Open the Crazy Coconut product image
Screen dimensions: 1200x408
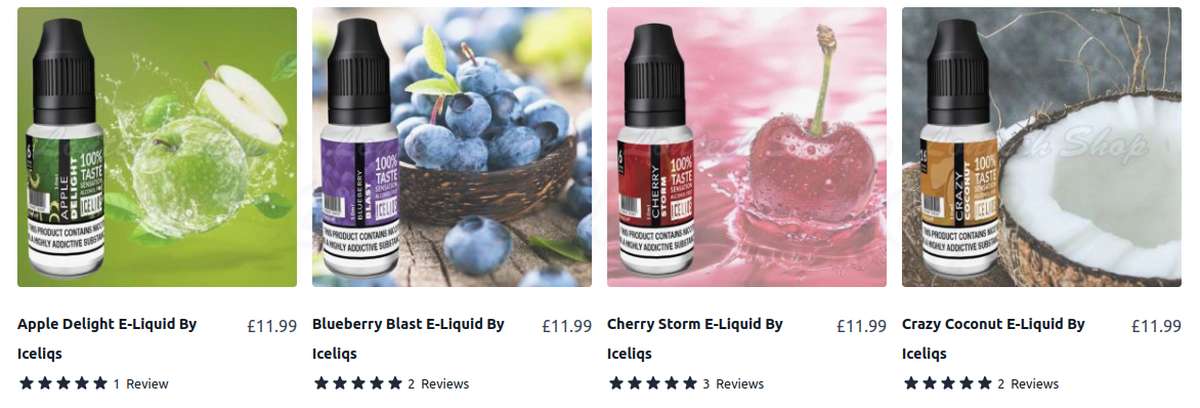(x=1042, y=147)
